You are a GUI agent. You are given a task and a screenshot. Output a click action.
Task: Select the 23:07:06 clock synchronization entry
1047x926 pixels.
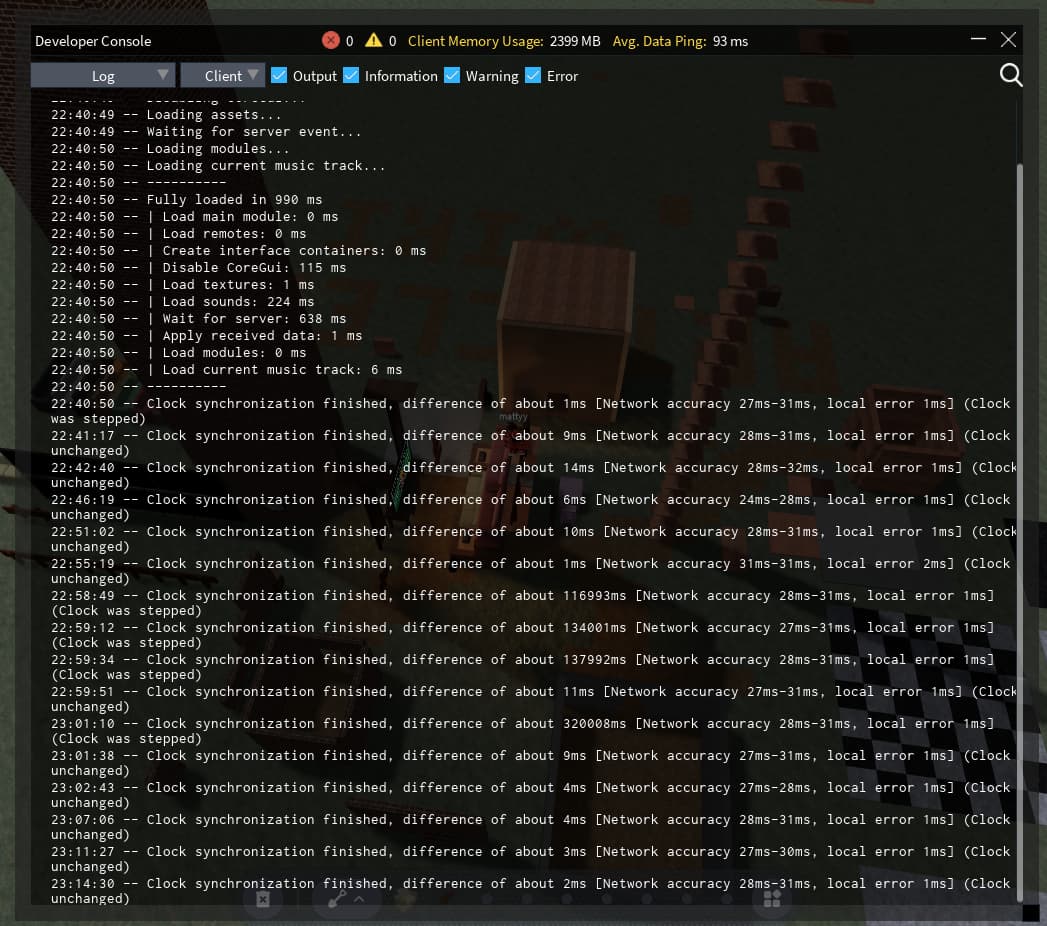(x=531, y=827)
